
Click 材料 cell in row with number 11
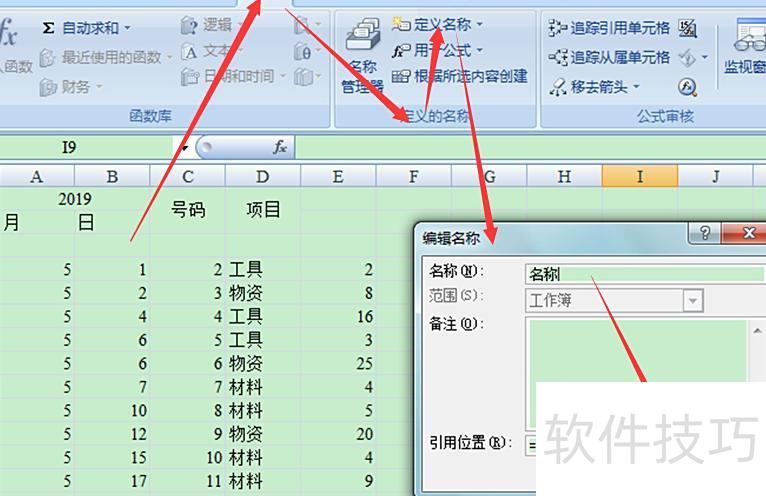[263, 481]
